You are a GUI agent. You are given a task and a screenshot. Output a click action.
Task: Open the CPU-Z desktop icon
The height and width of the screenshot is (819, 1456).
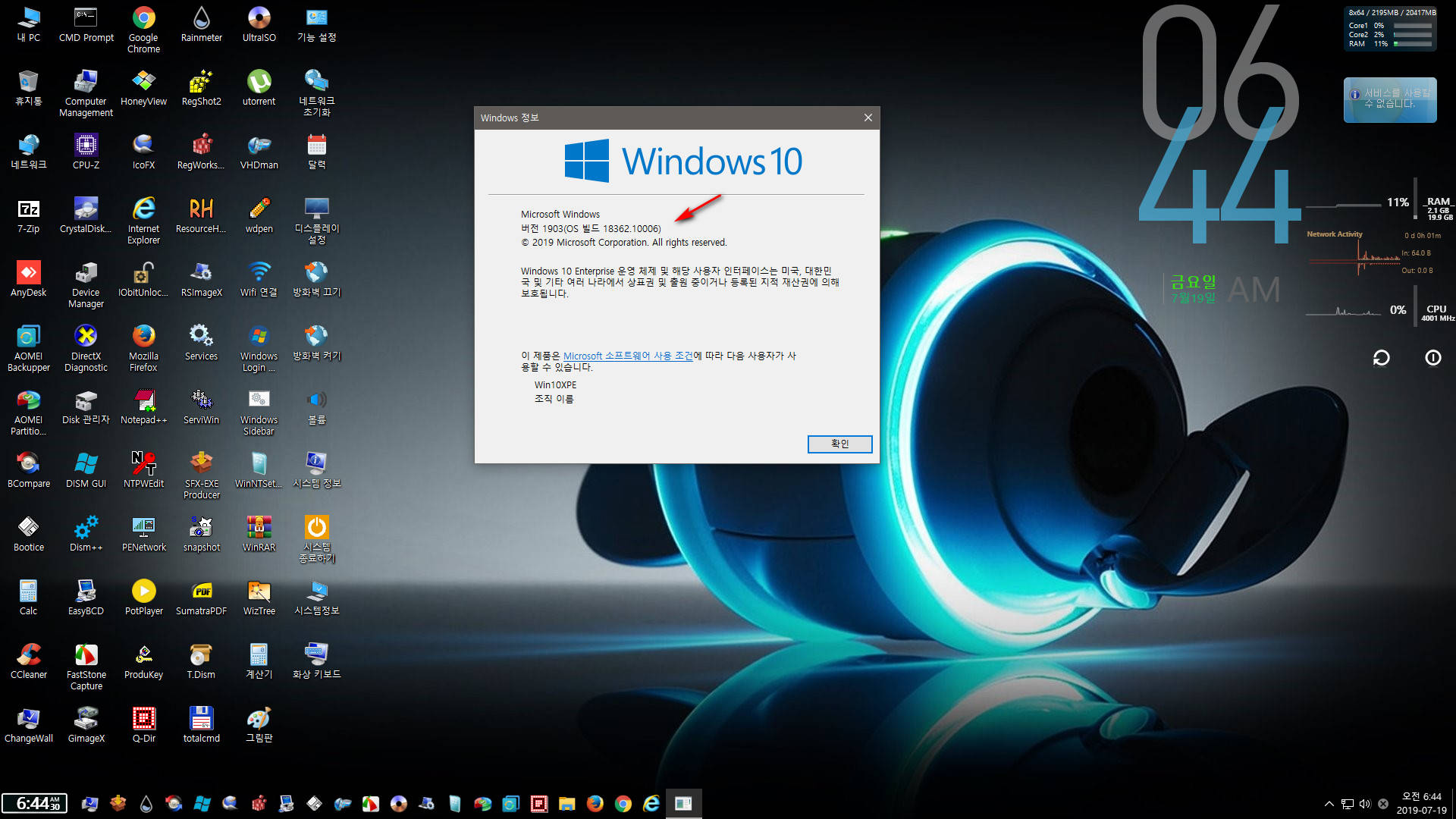point(86,152)
